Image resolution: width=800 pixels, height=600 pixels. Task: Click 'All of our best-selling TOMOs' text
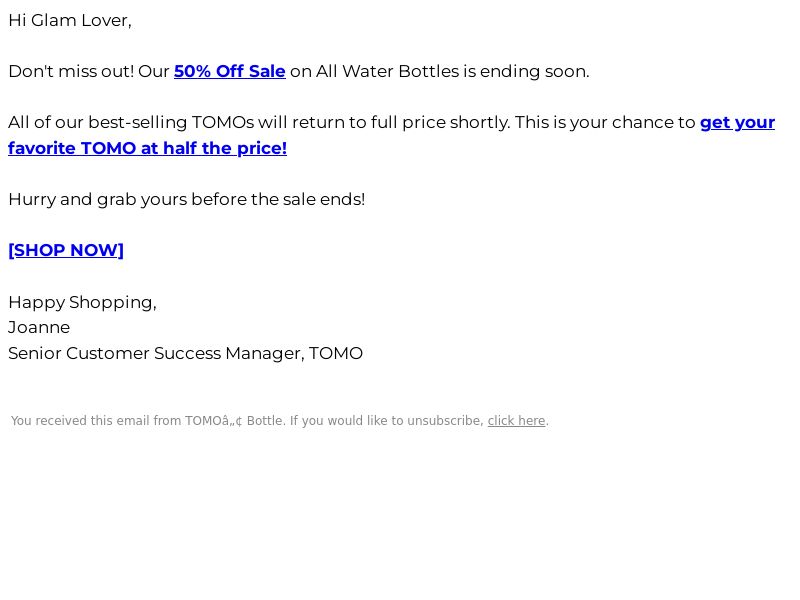pyautogui.click(x=131, y=122)
